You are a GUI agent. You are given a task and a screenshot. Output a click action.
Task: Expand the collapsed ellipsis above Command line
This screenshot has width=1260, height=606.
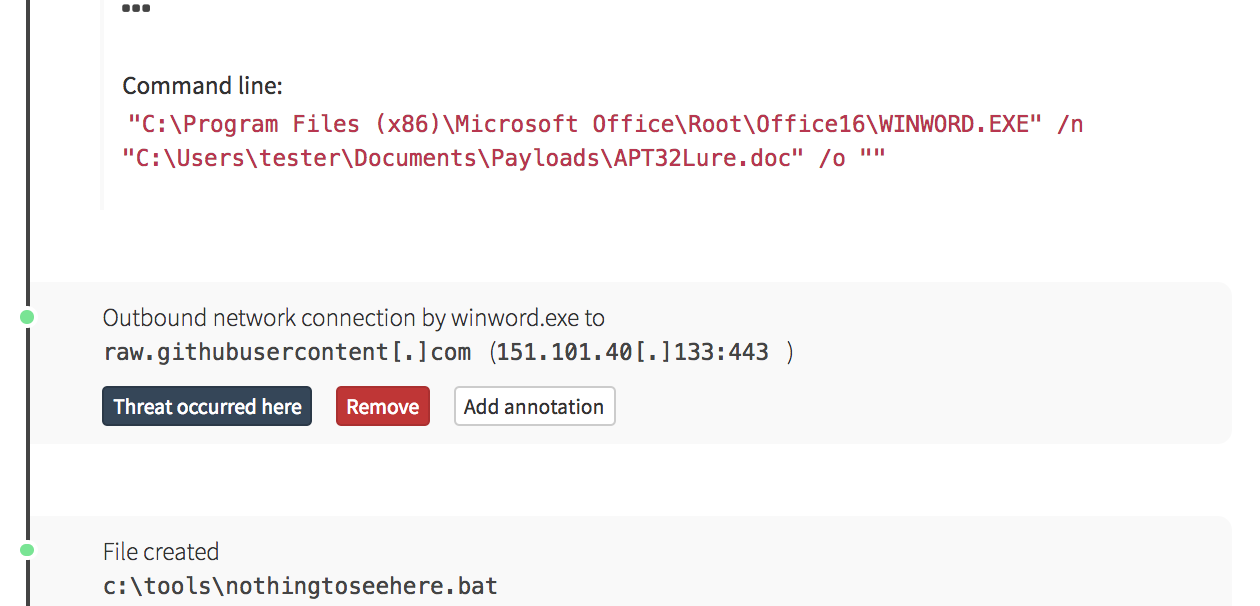click(136, 9)
